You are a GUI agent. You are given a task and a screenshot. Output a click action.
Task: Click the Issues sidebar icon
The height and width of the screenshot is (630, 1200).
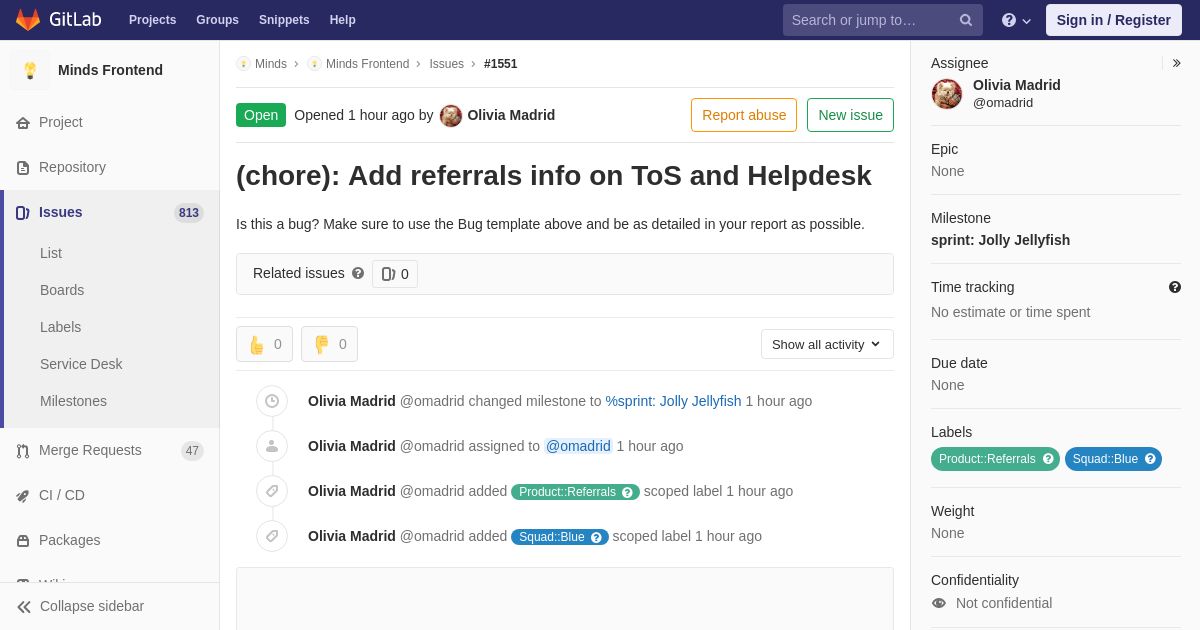pos(23,212)
